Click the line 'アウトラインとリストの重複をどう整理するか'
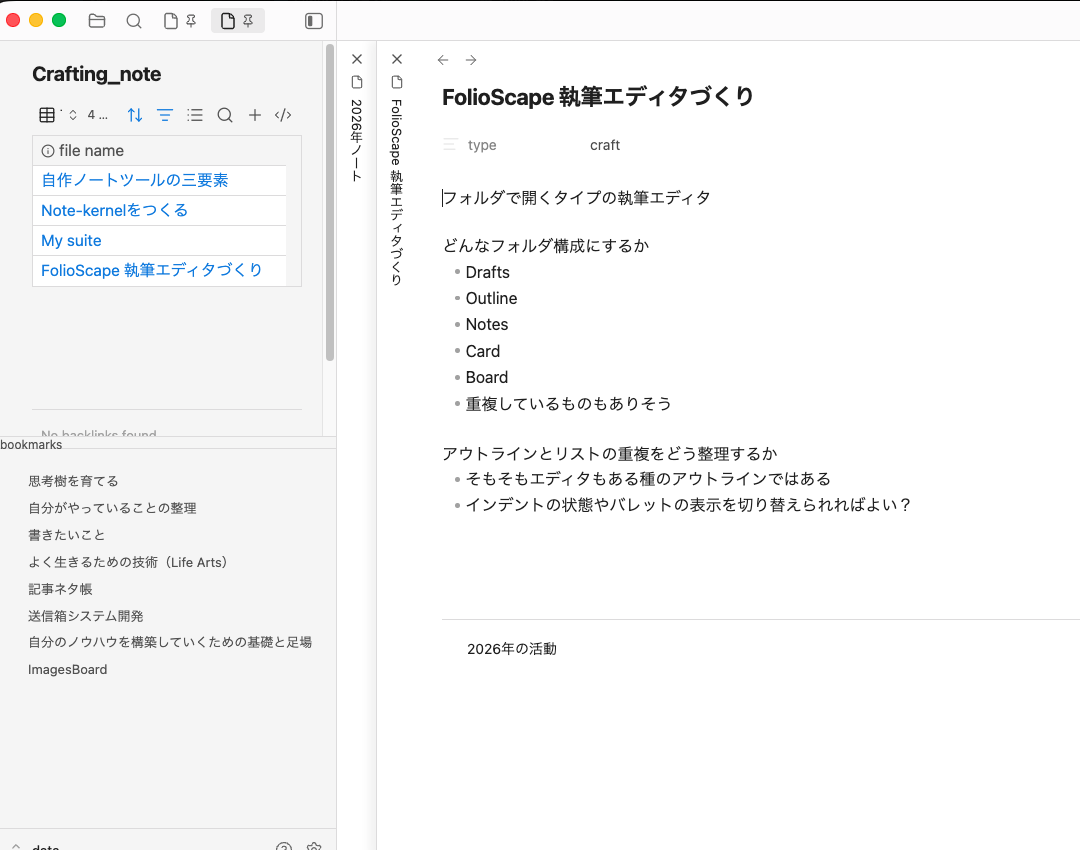Image resolution: width=1080 pixels, height=850 pixels. (x=610, y=454)
